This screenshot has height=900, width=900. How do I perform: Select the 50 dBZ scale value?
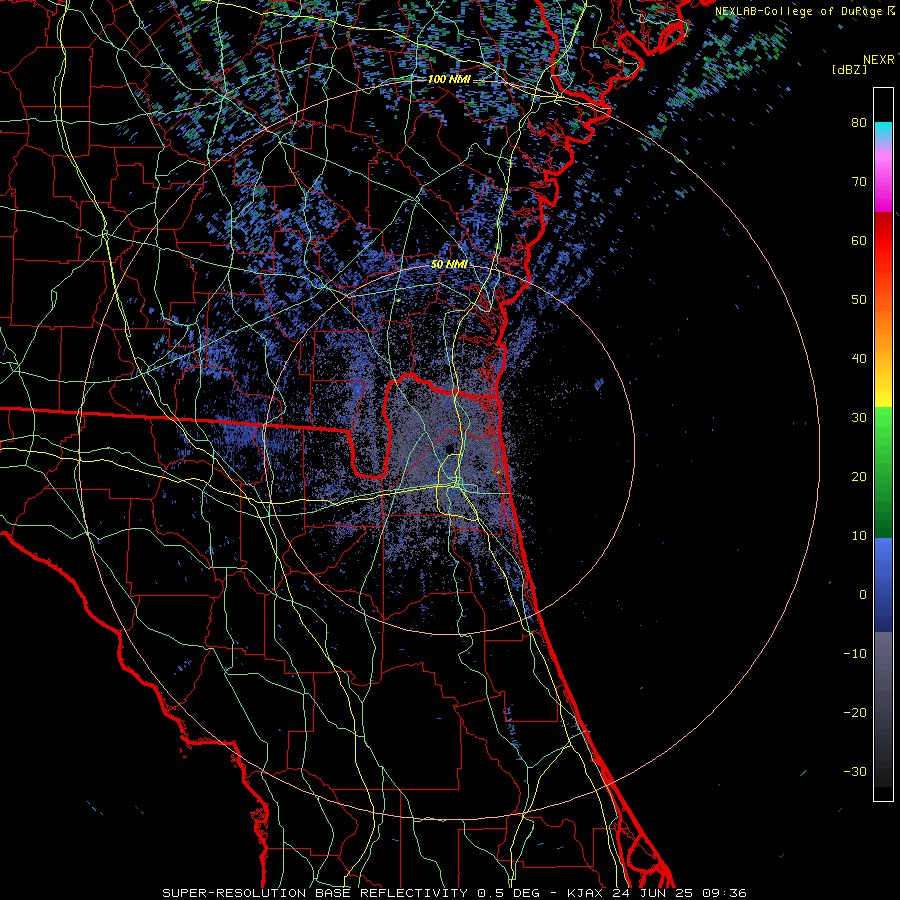(859, 300)
